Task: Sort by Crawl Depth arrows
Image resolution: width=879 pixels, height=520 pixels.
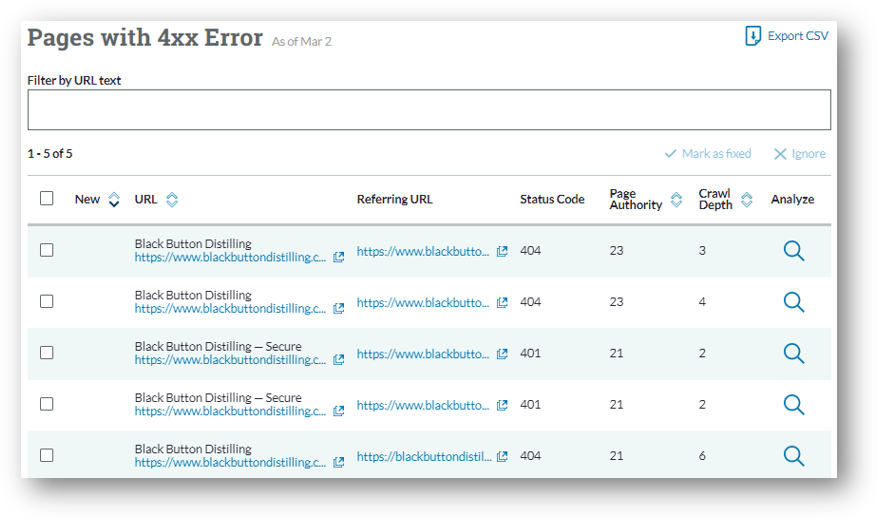Action: (746, 199)
